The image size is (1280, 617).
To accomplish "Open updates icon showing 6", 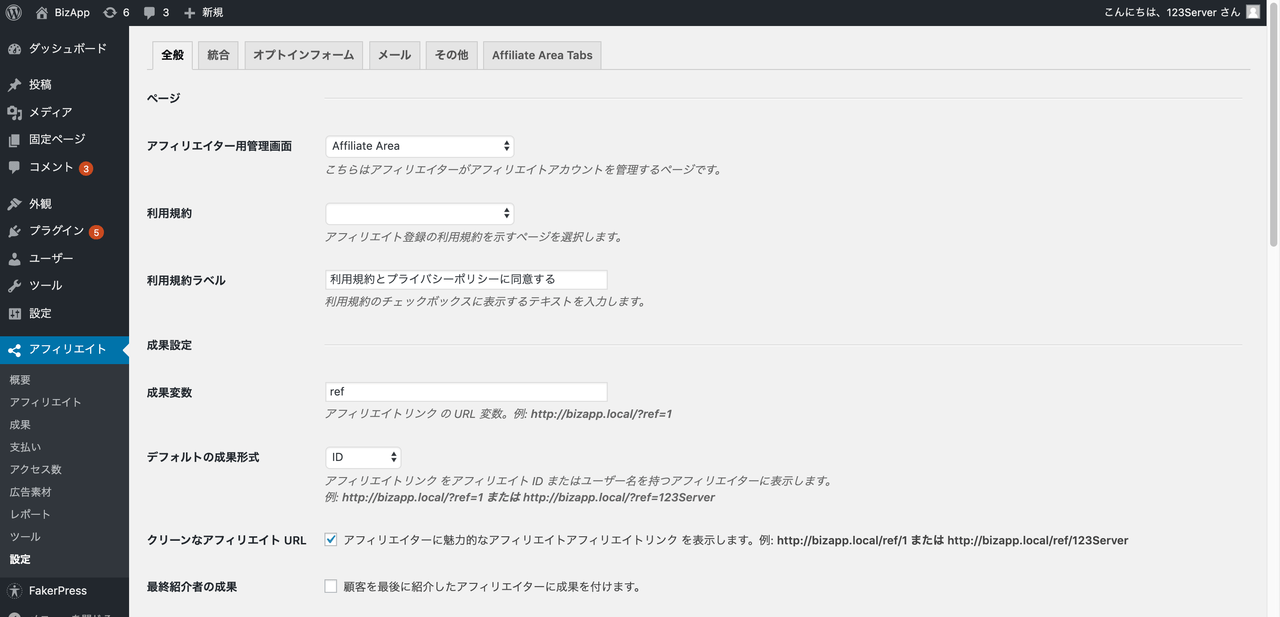I will coord(110,12).
